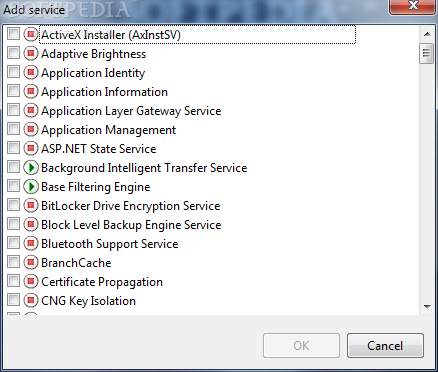438x372 pixels.
Task: Tick the Background Intelligent Transfer Service checkbox
Action: pyautogui.click(x=13, y=166)
